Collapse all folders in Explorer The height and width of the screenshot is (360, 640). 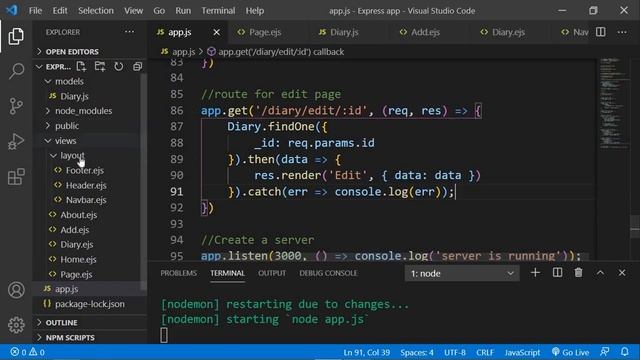(x=138, y=66)
